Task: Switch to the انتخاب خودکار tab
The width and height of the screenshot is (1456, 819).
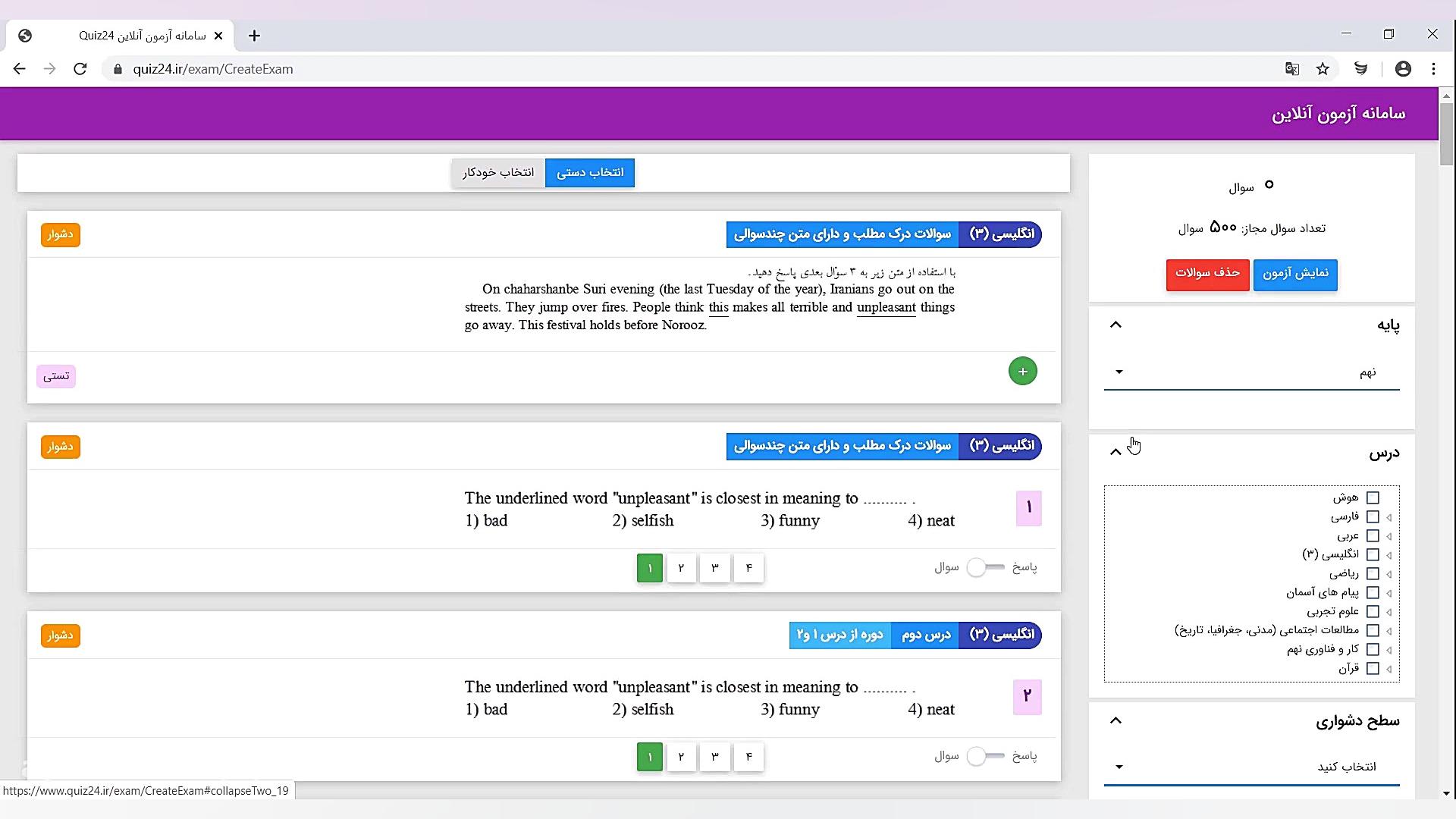Action: 498,173
